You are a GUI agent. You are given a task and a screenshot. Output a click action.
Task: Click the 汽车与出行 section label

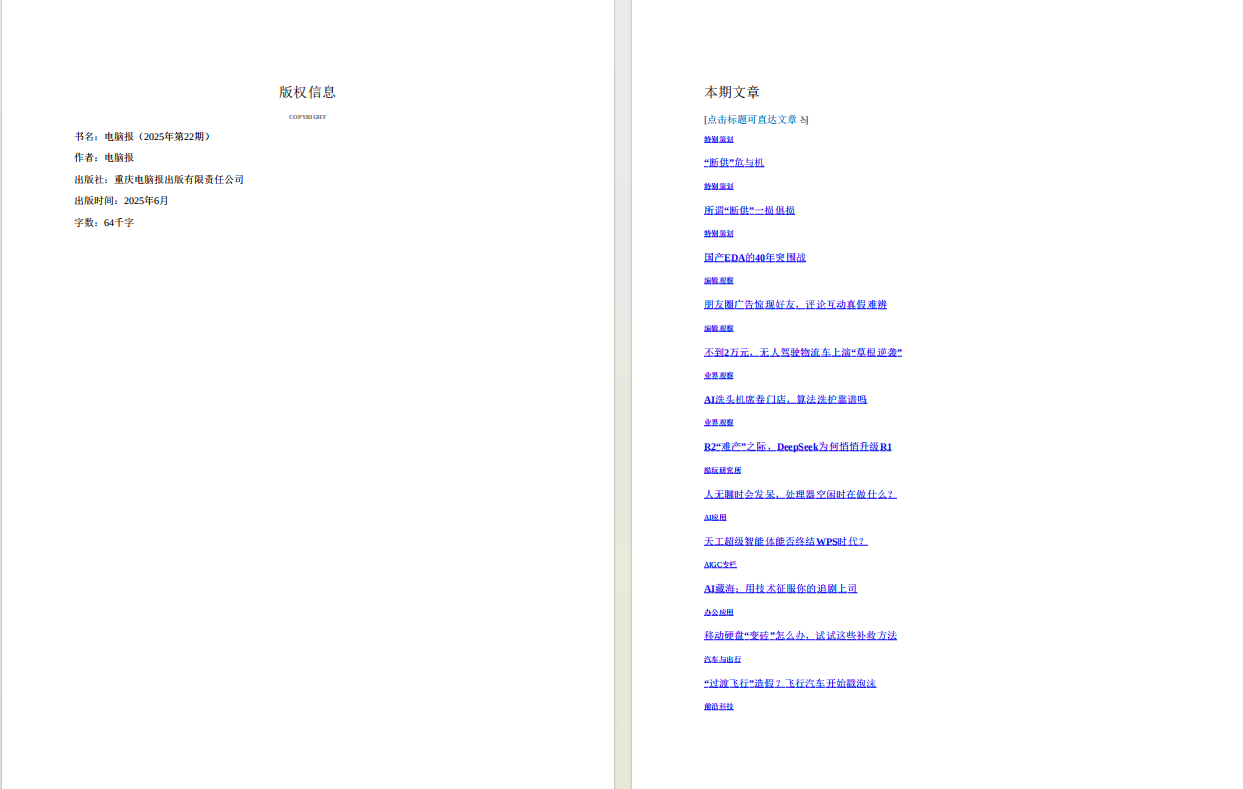pos(722,659)
